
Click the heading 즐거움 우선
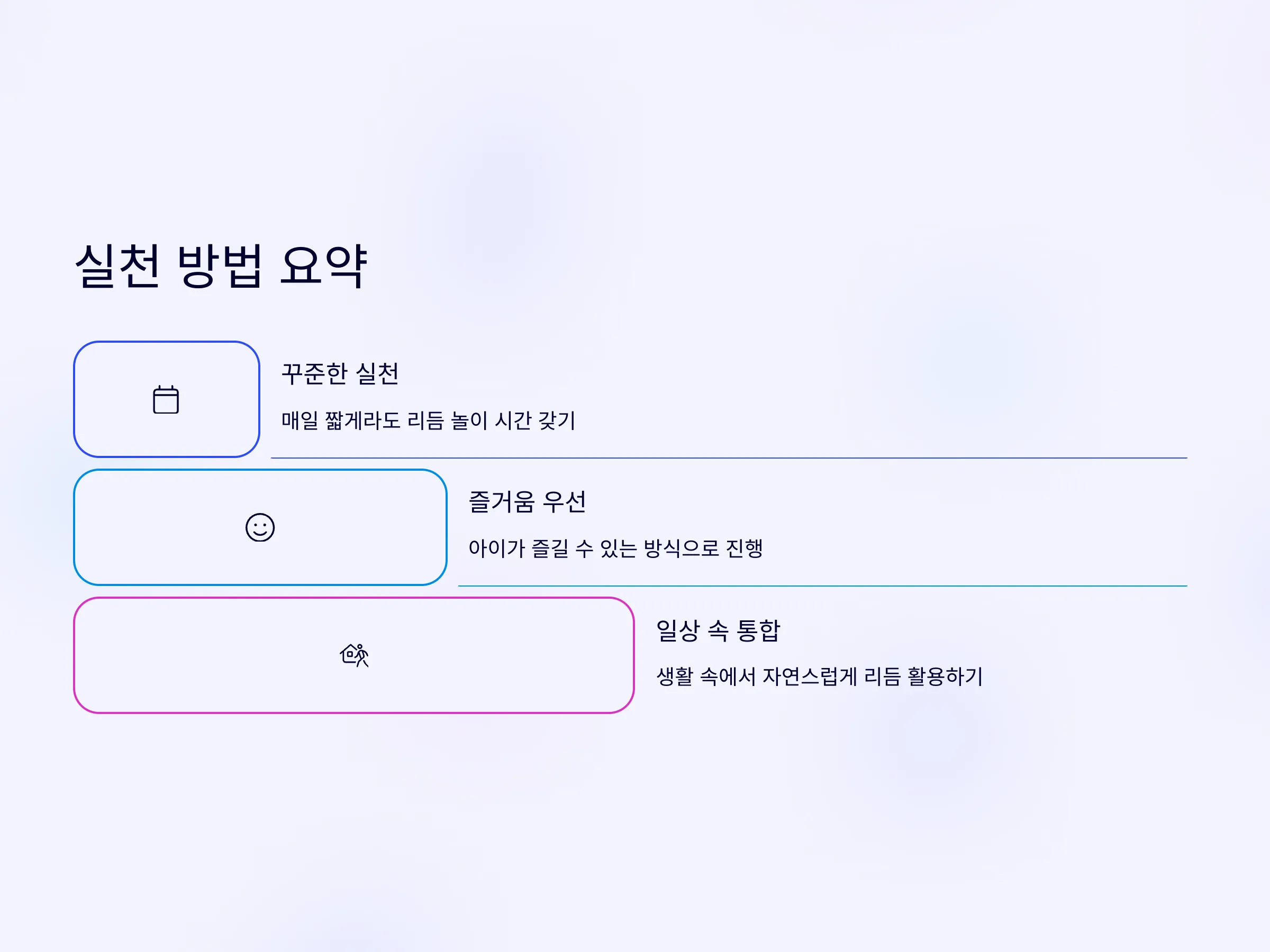pyautogui.click(x=527, y=501)
